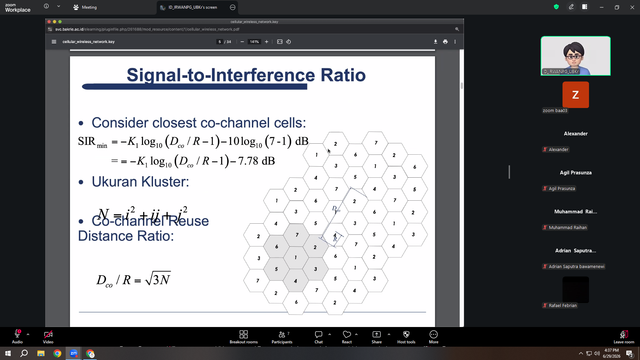The width and height of the screenshot is (640, 360).
Task: Expand the Chat options arrow
Action: (329, 334)
